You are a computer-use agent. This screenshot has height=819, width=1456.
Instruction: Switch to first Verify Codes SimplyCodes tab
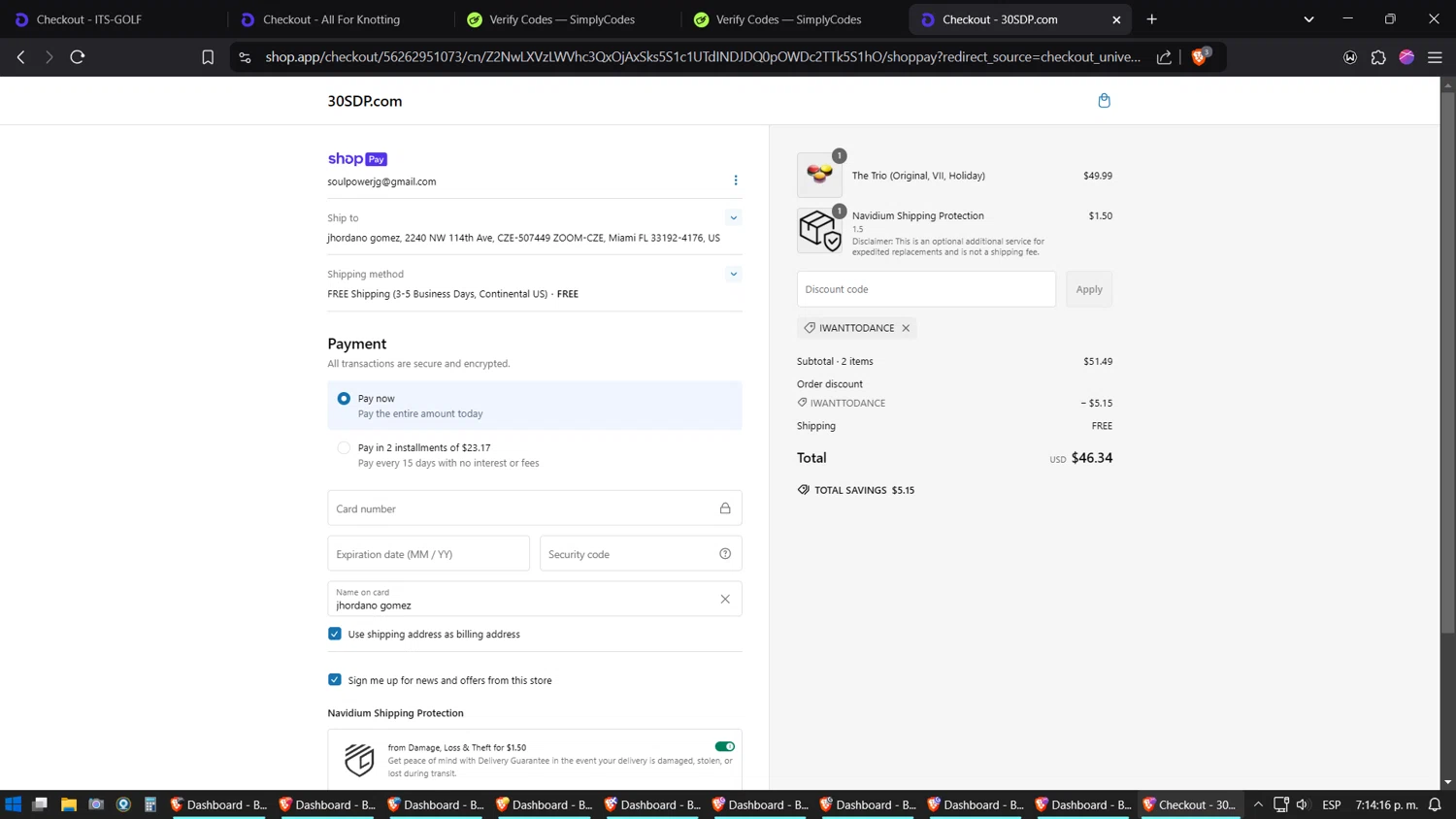pyautogui.click(x=566, y=19)
